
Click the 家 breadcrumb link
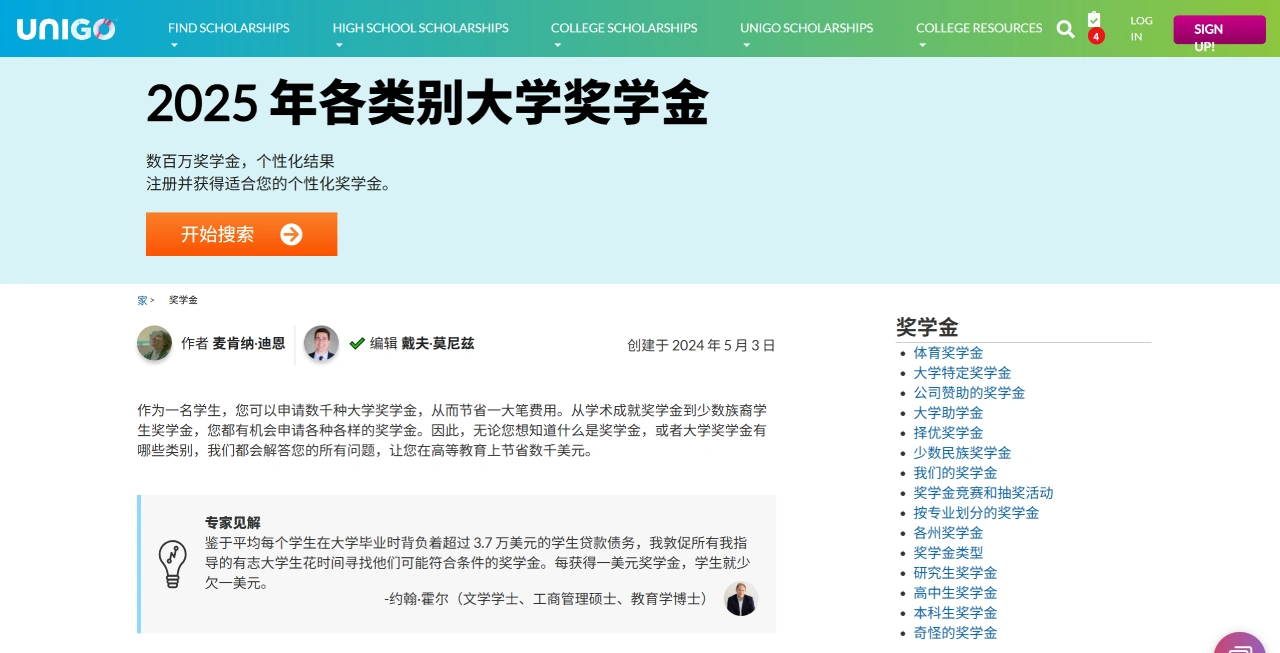[141, 299]
